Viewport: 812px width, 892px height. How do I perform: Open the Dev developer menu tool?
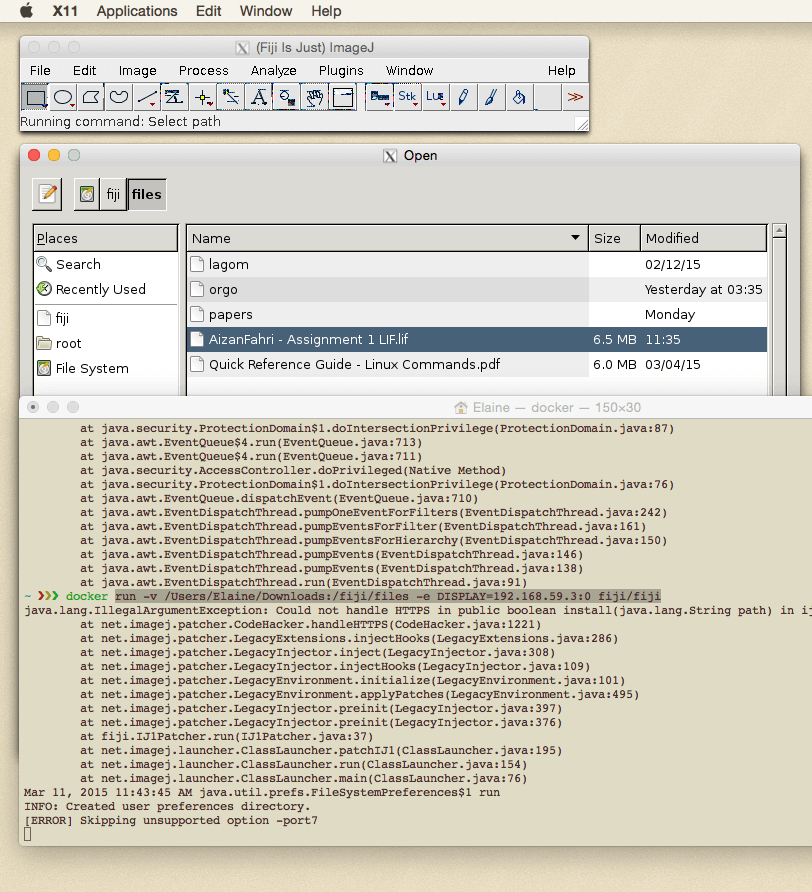tap(380, 97)
